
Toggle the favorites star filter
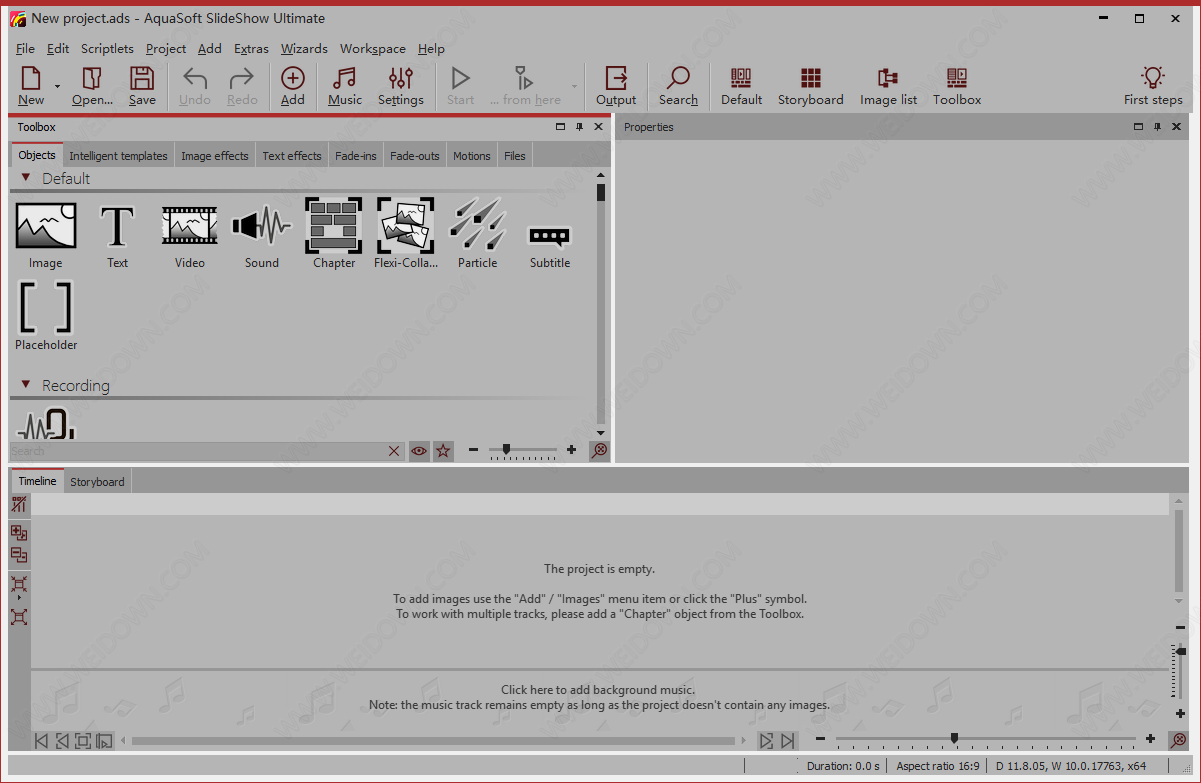coord(443,451)
